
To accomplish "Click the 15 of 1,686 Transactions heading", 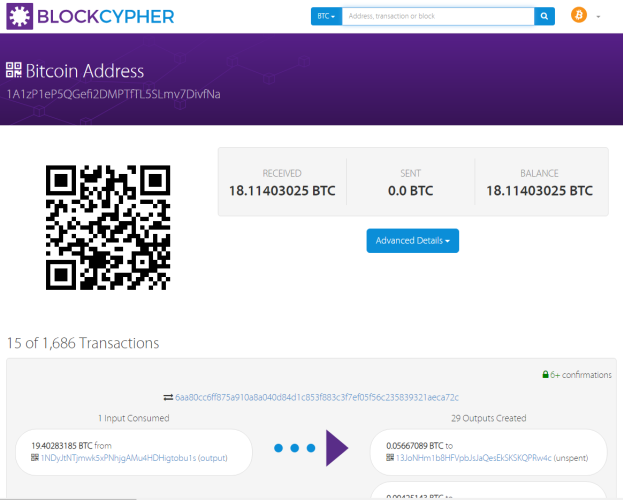I will point(83,343).
